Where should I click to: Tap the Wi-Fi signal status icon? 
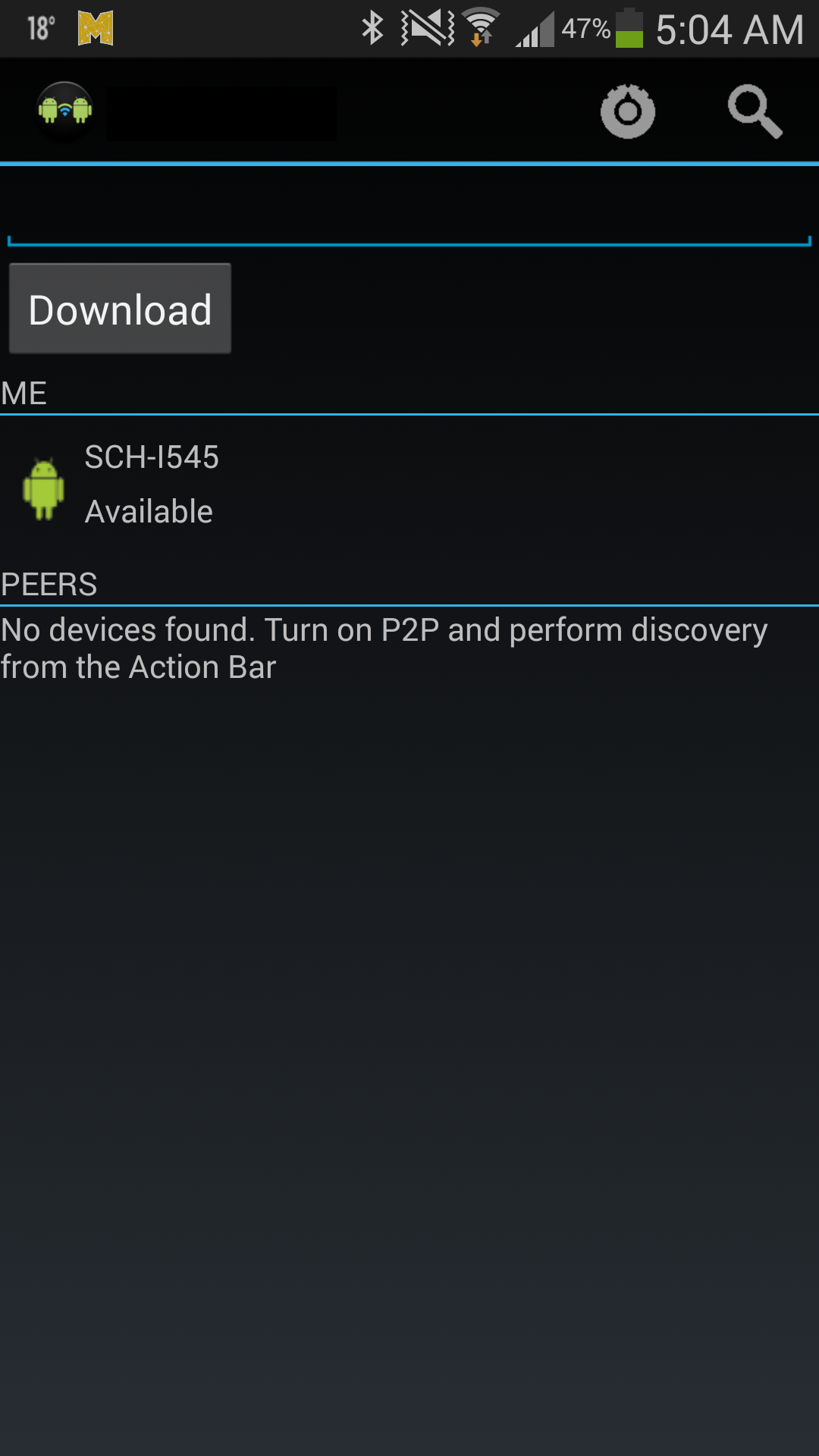(x=482, y=28)
